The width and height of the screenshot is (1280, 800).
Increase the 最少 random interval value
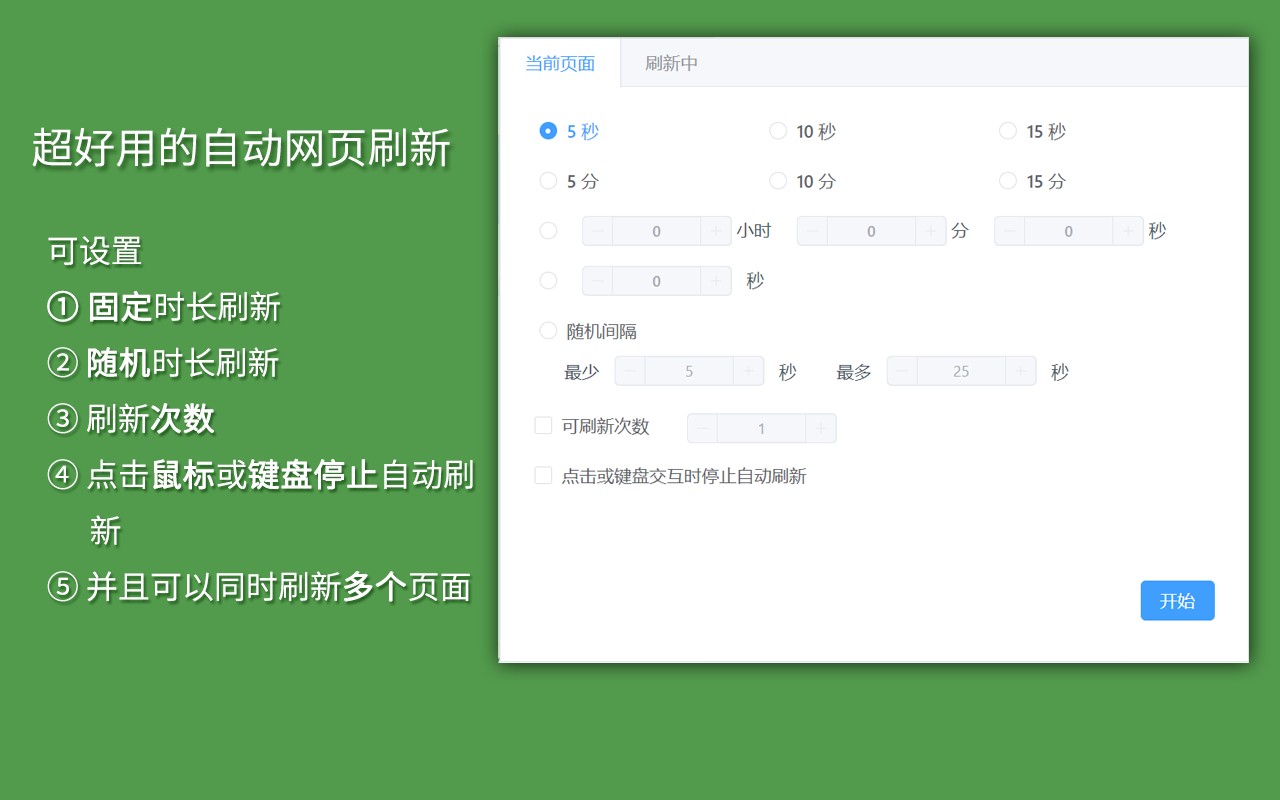pyautogui.click(x=747, y=371)
